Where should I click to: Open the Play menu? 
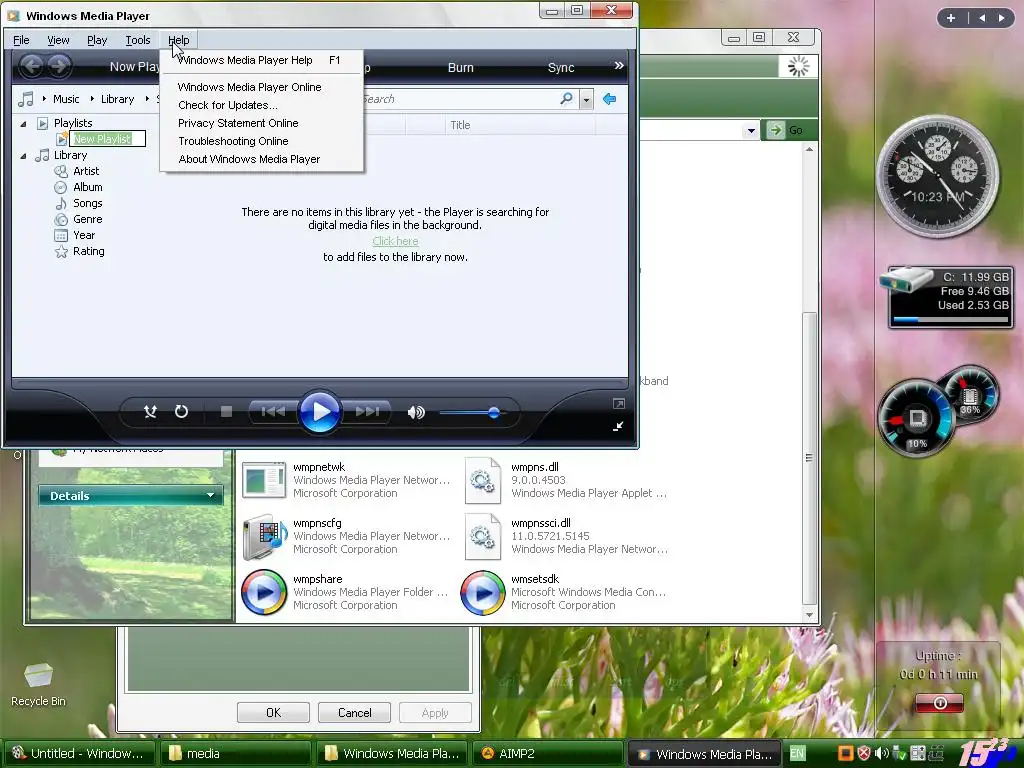click(x=97, y=40)
